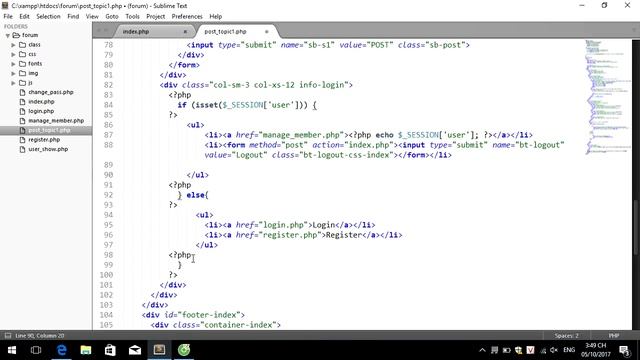The image size is (640, 360).
Task: Click the img folder icon
Action: (x=23, y=73)
